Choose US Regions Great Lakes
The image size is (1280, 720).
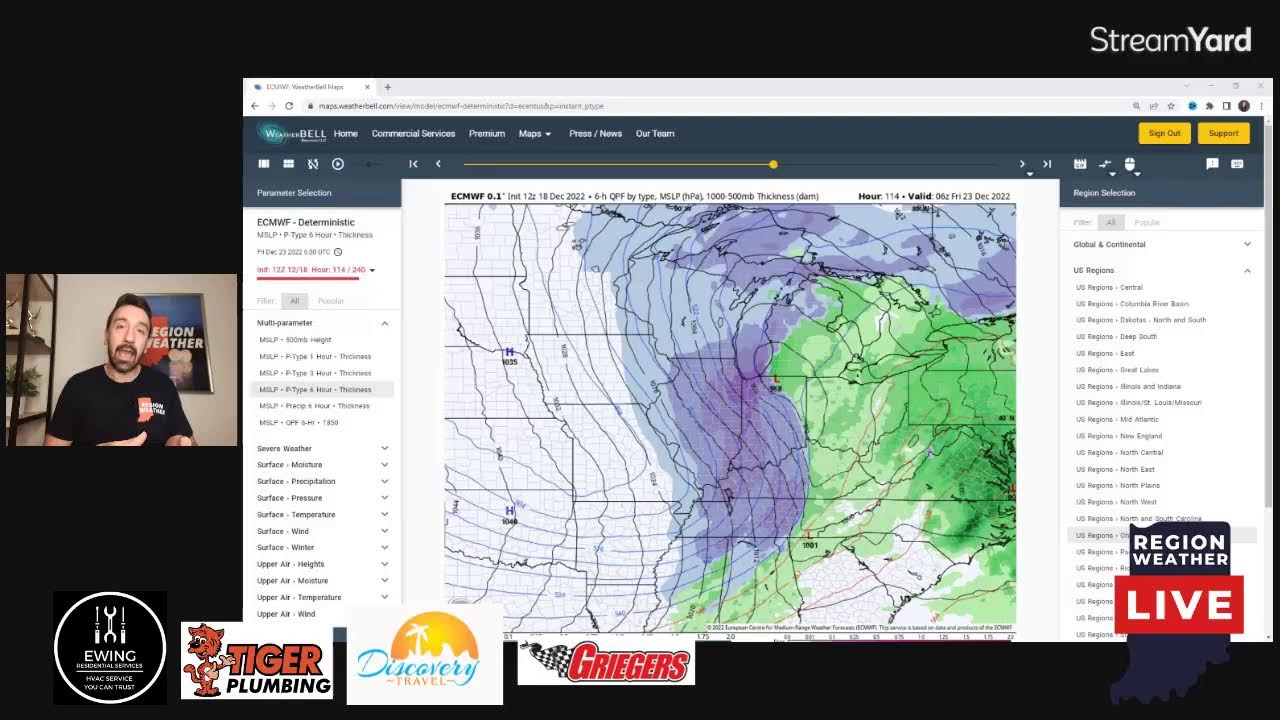[x=1117, y=370]
